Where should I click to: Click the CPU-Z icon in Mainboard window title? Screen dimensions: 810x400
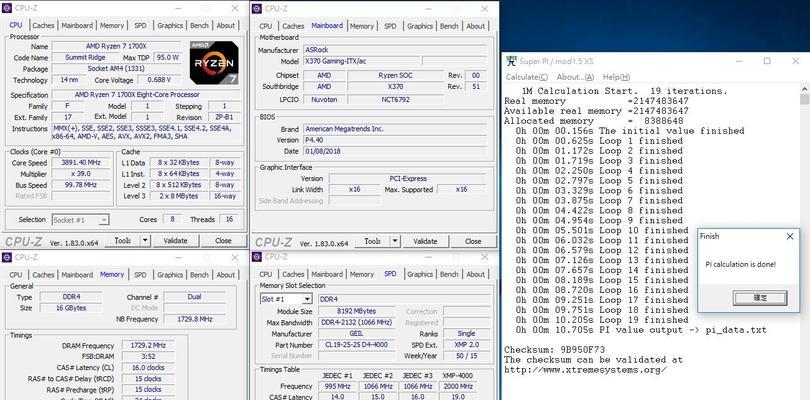coord(257,8)
